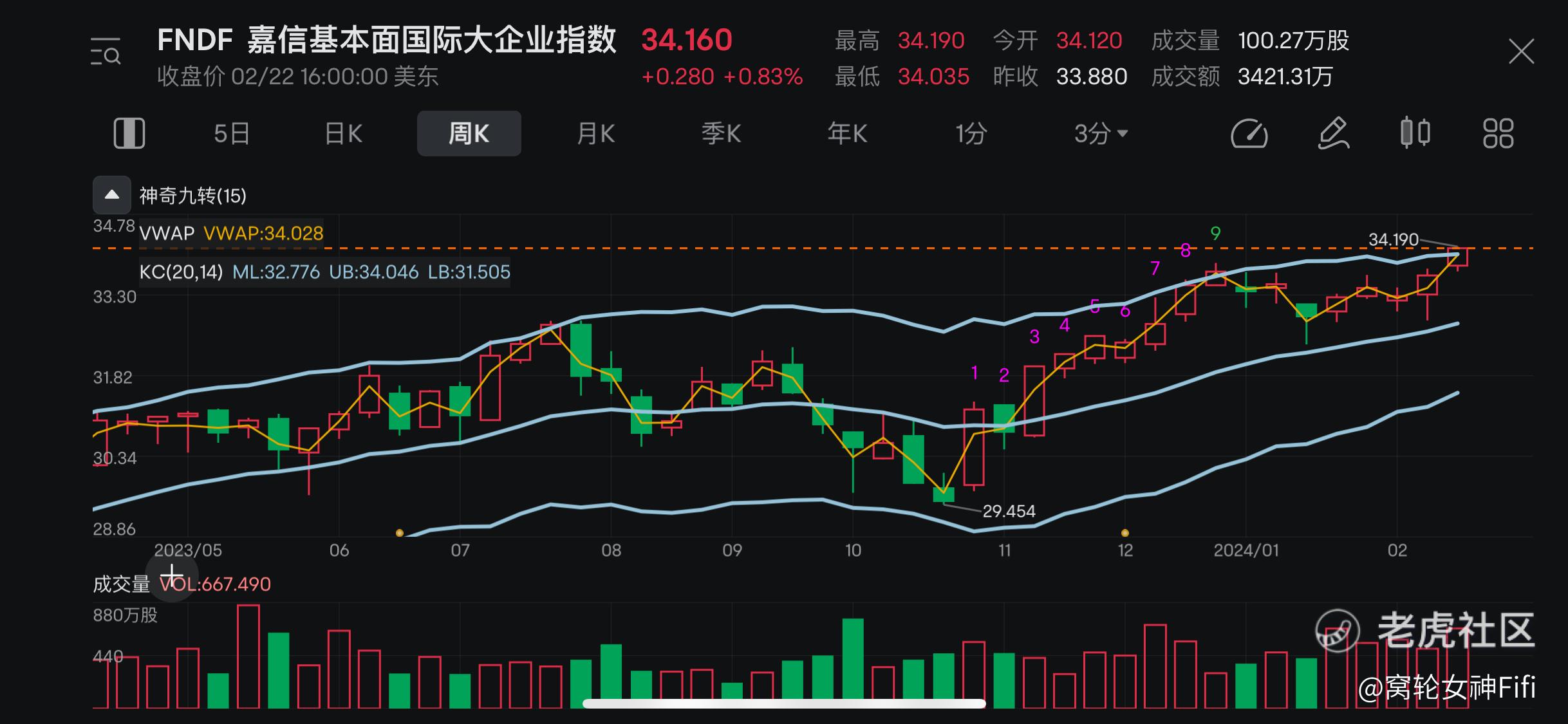Click the price axis label 33.30

(x=115, y=297)
